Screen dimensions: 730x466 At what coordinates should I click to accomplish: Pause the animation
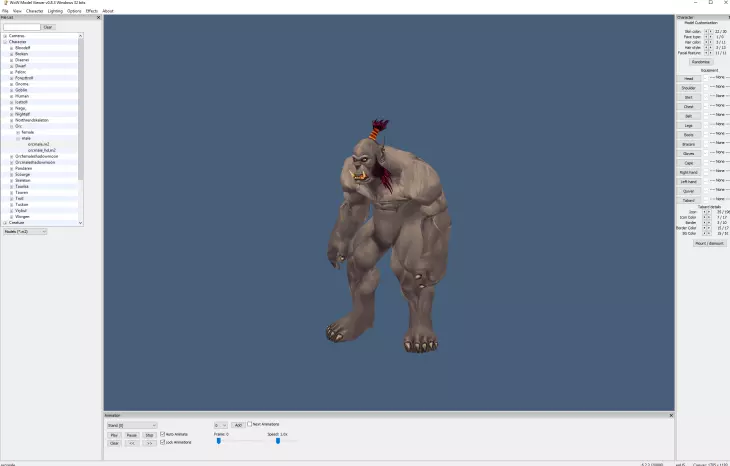pyautogui.click(x=132, y=435)
